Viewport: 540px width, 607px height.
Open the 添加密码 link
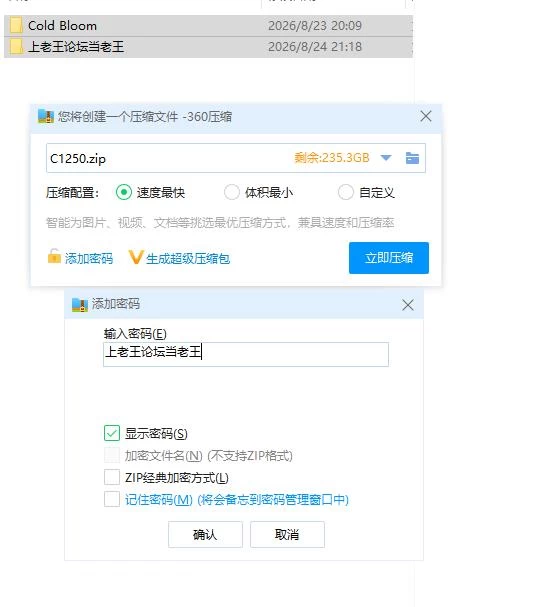pos(89,258)
